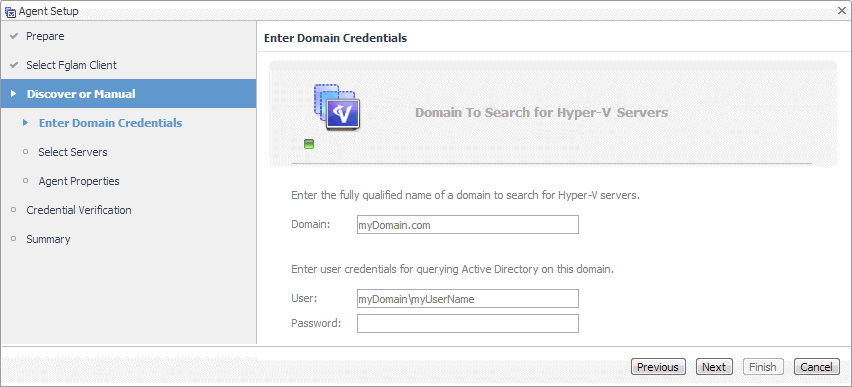Image resolution: width=852 pixels, height=387 pixels.
Task: Select the Prepare step
Action: tap(45, 36)
